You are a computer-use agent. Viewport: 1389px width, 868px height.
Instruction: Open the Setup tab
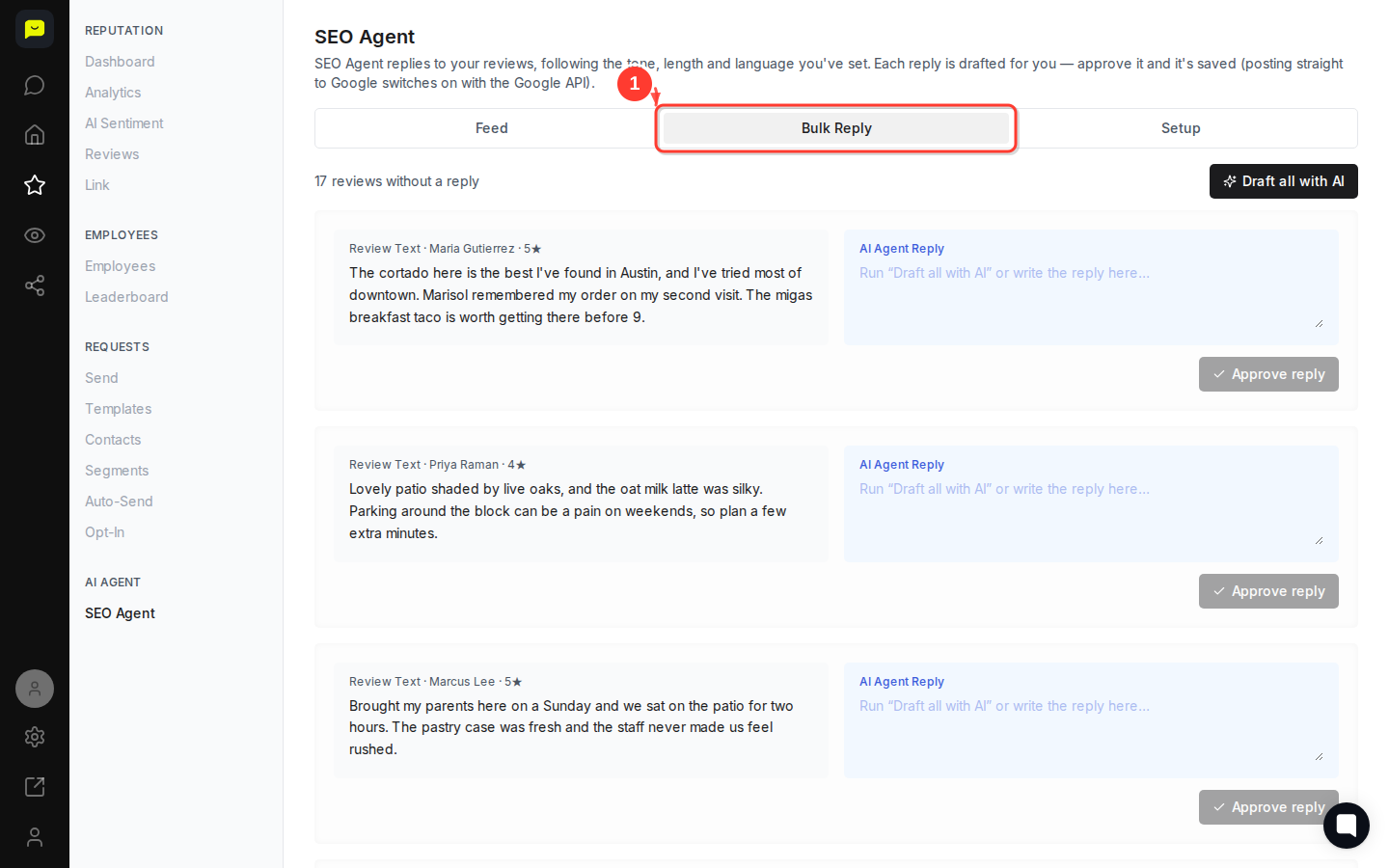click(x=1181, y=128)
